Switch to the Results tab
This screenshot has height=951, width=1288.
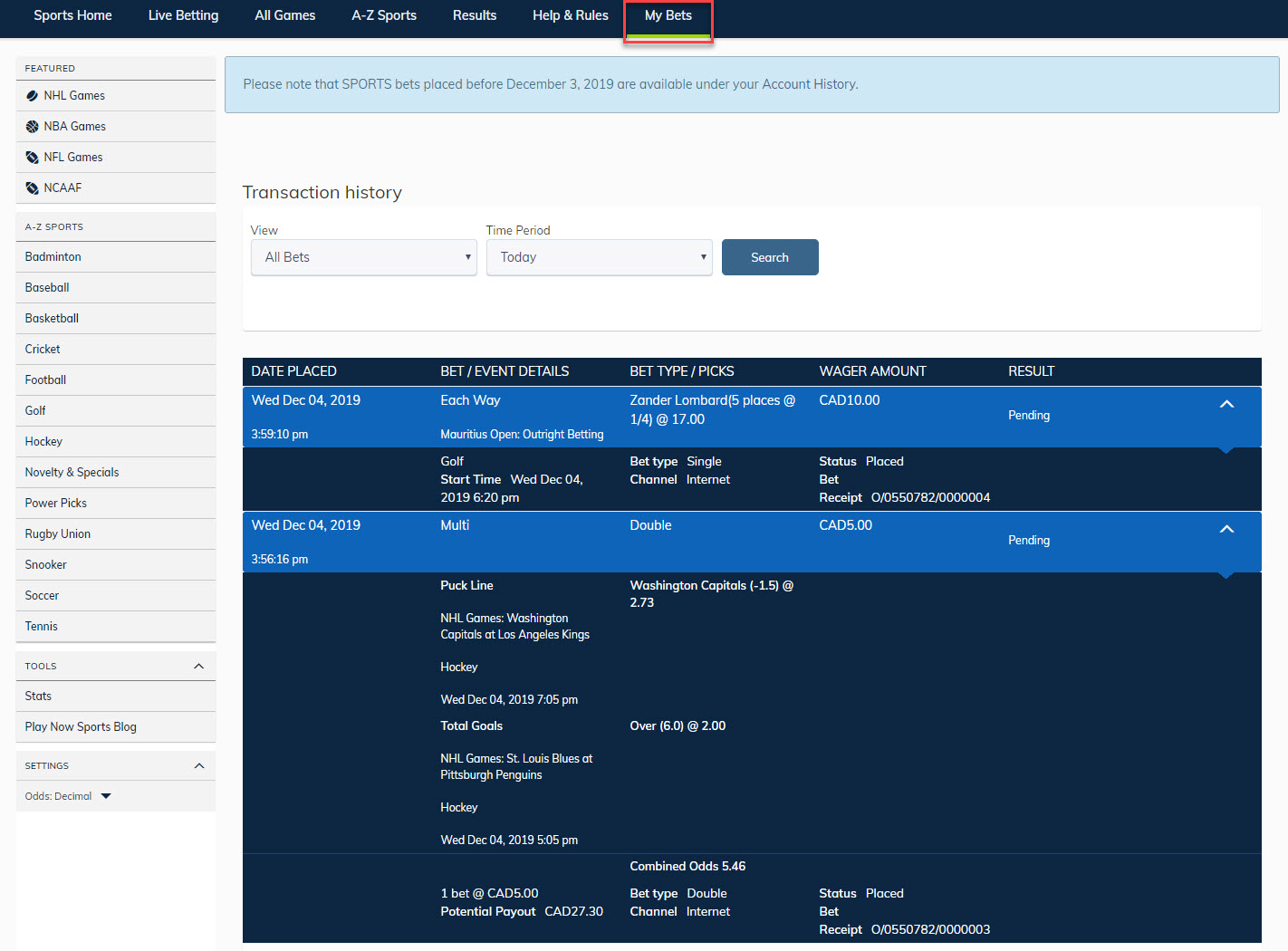click(475, 15)
